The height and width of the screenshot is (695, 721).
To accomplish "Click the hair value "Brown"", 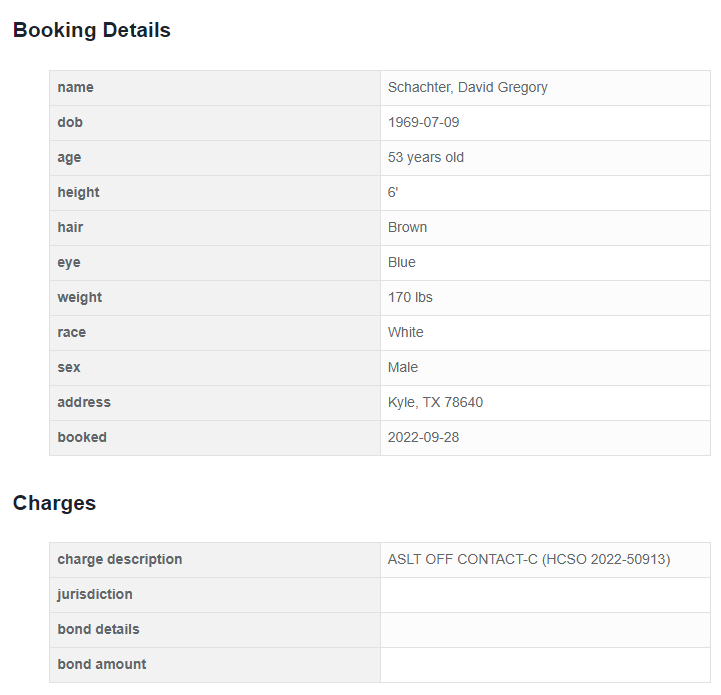I will [407, 227].
